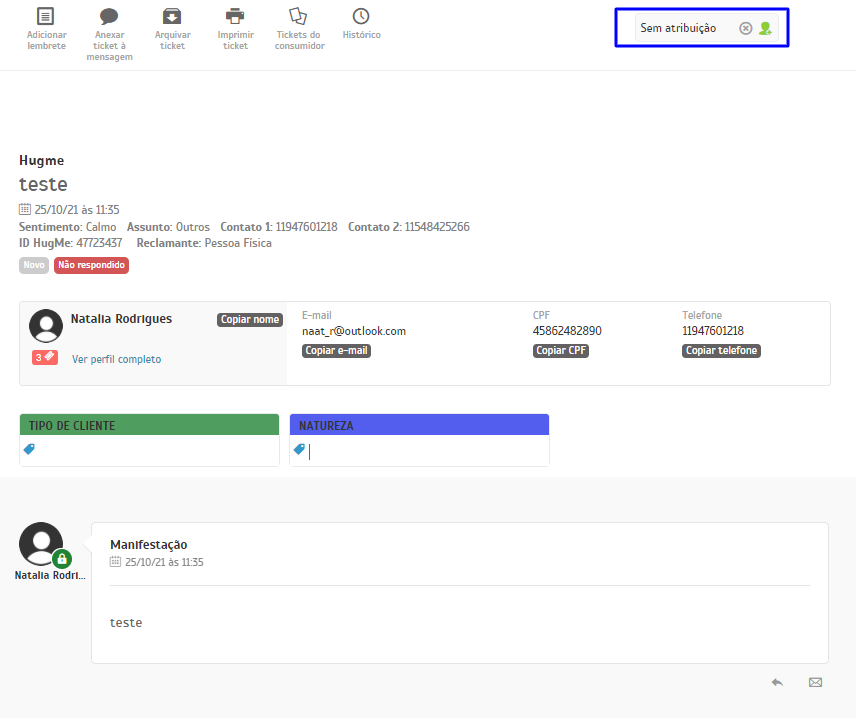The height and width of the screenshot is (718, 856).
Task: Select the CPF value 45862482890
Action: click(x=567, y=331)
